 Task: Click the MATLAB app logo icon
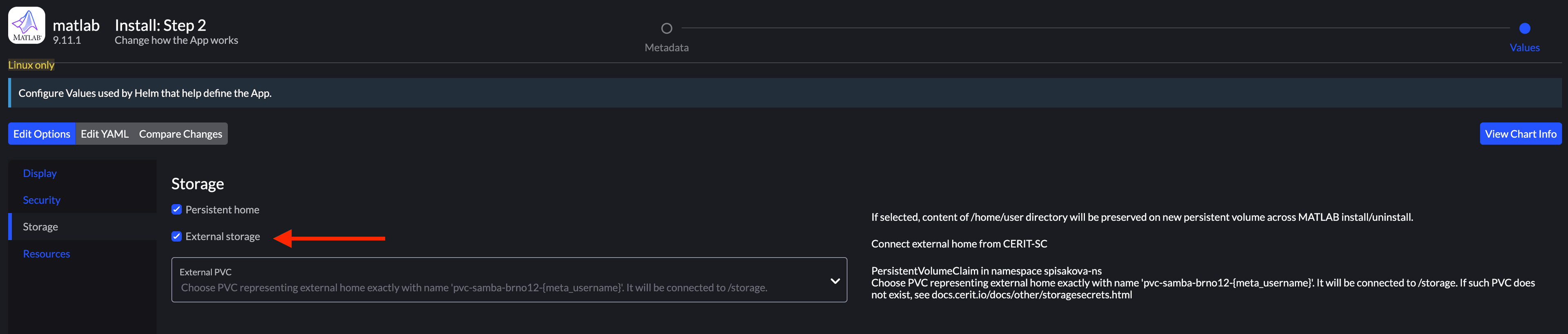click(x=26, y=26)
